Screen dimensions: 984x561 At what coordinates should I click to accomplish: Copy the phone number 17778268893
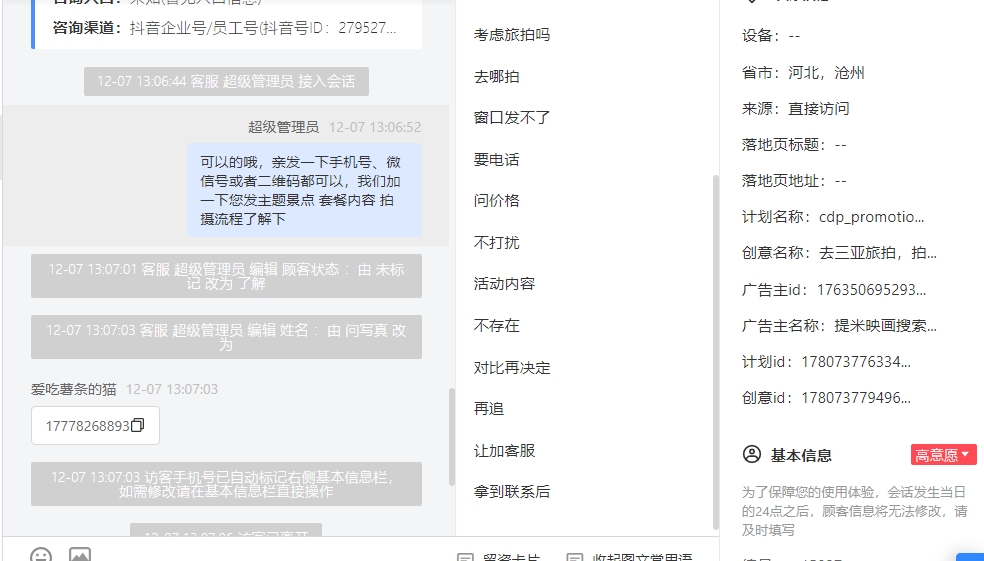tap(137, 425)
